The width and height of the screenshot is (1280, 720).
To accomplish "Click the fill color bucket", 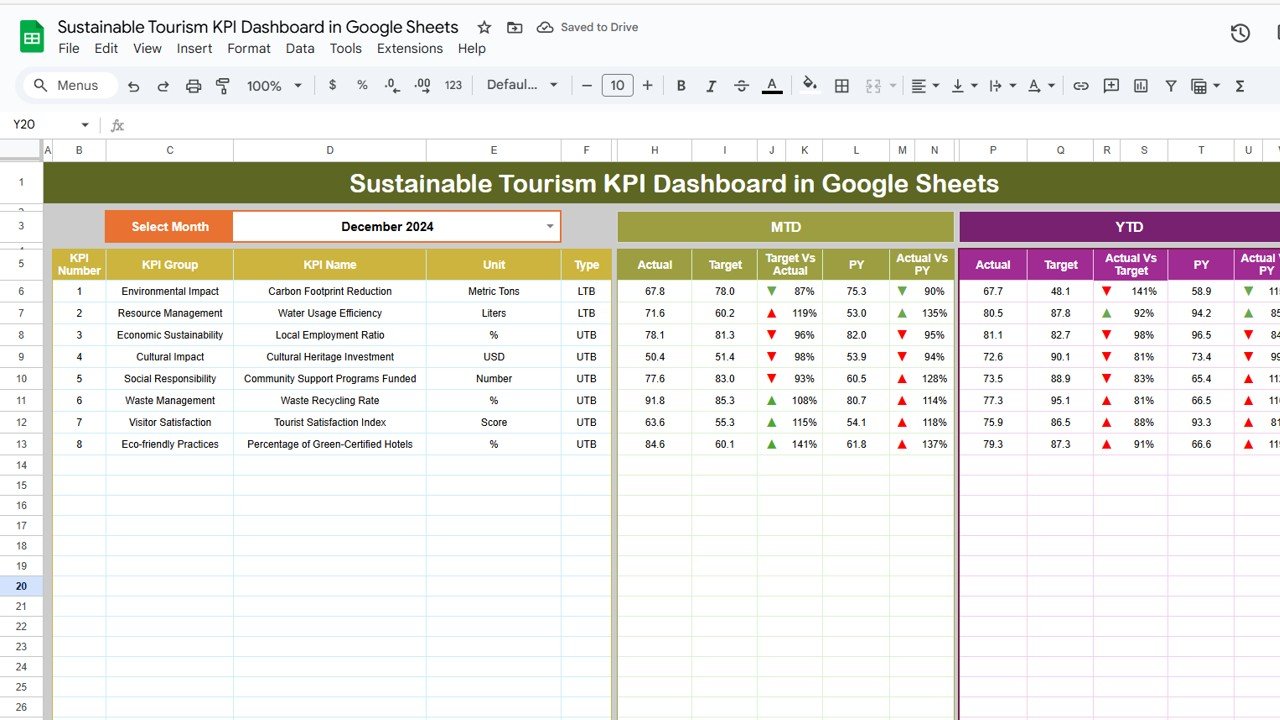I will (x=810, y=86).
